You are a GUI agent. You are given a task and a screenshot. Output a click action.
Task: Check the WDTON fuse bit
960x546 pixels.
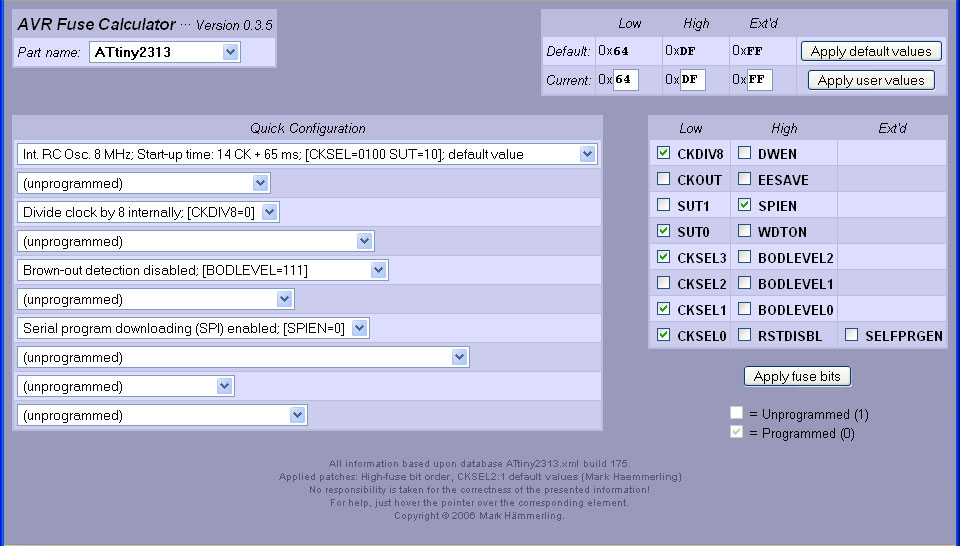point(745,232)
